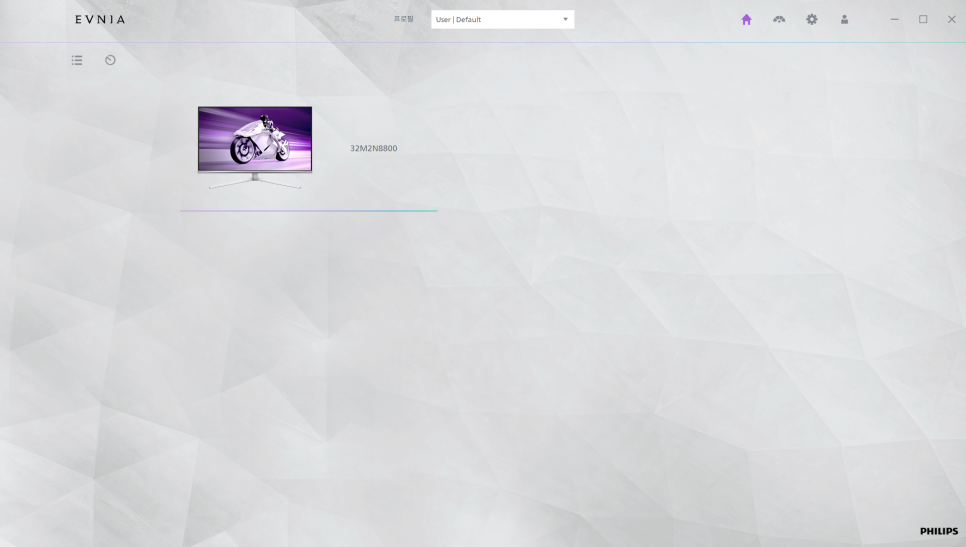Maximize the EVNIA window
This screenshot has height=547, width=966.
pyautogui.click(x=923, y=20)
